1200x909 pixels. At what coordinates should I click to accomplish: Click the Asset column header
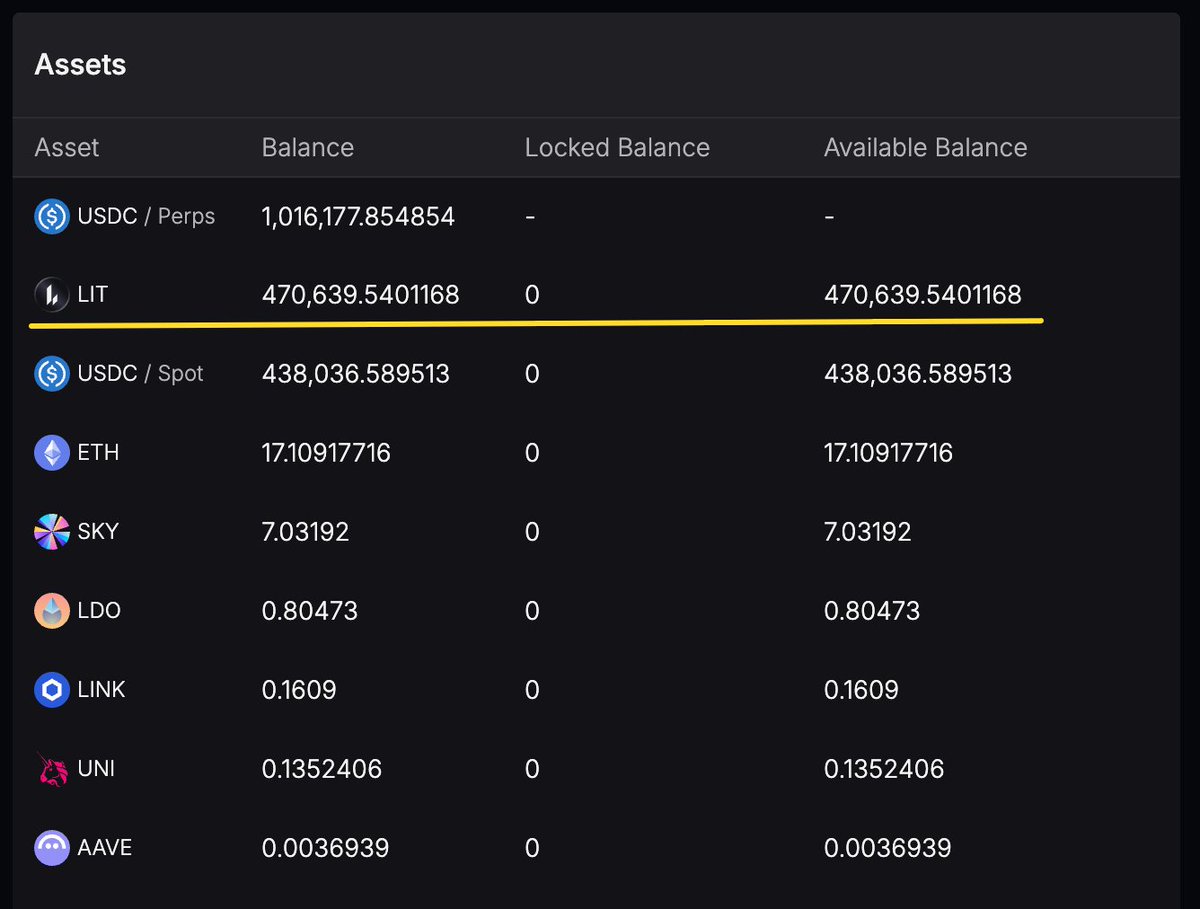pos(67,148)
